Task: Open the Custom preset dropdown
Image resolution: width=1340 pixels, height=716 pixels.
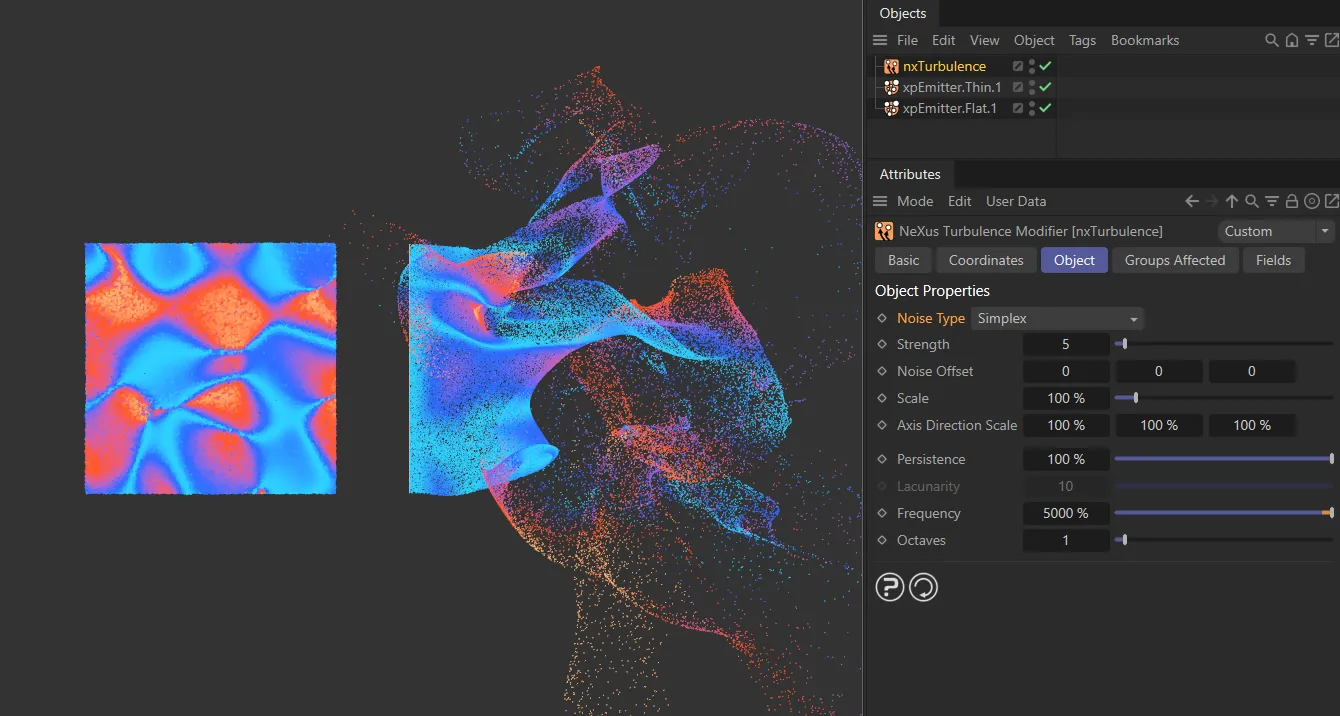Action: tap(1276, 231)
